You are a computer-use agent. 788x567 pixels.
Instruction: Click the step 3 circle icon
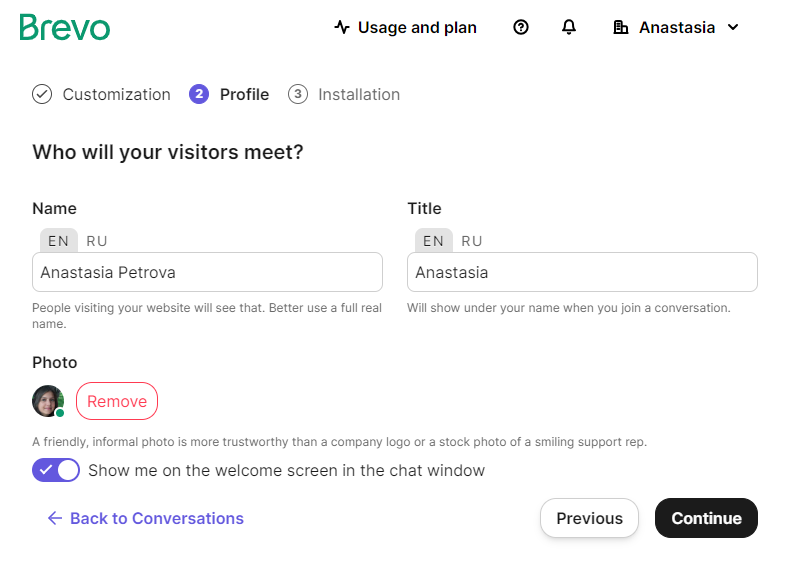pyautogui.click(x=298, y=94)
